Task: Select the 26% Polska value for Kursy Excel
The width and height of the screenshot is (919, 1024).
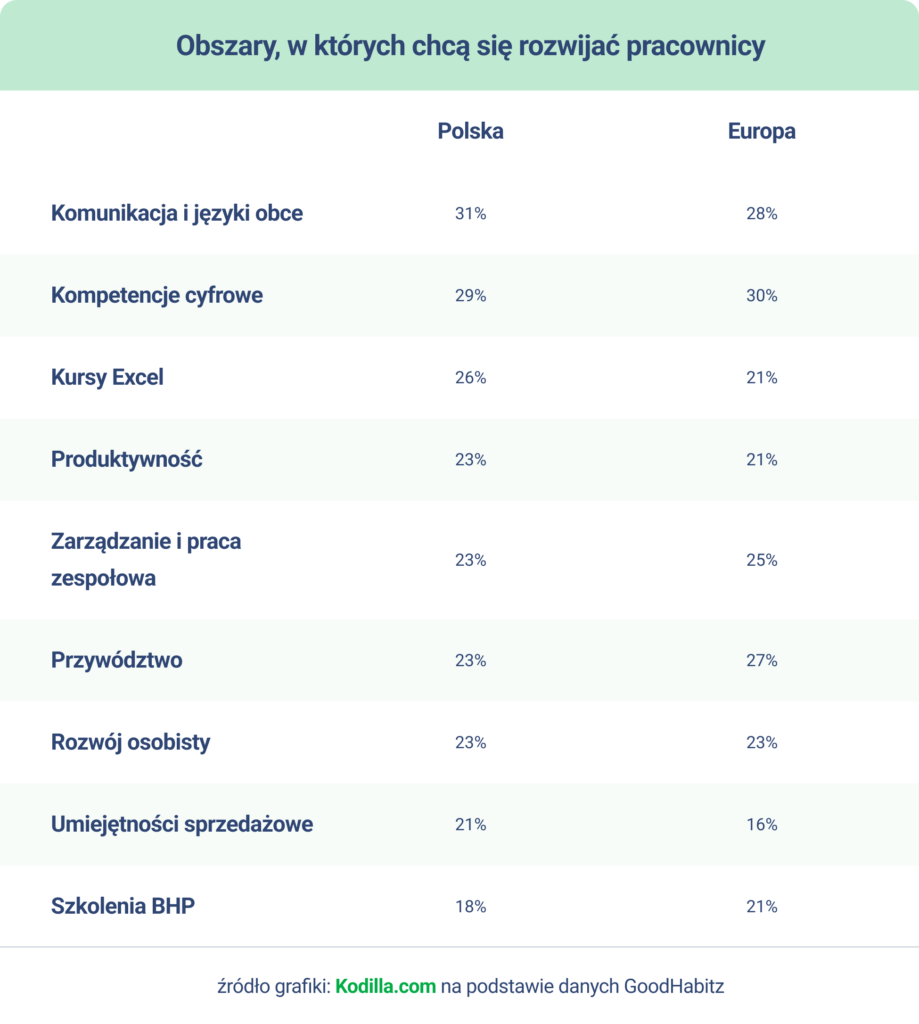Action: click(x=470, y=377)
